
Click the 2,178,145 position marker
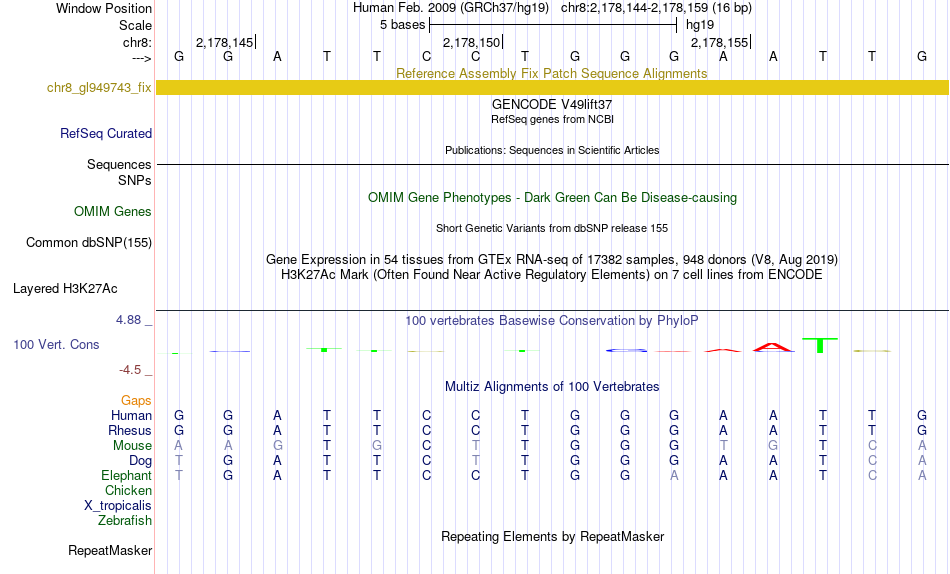[x=225, y=42]
